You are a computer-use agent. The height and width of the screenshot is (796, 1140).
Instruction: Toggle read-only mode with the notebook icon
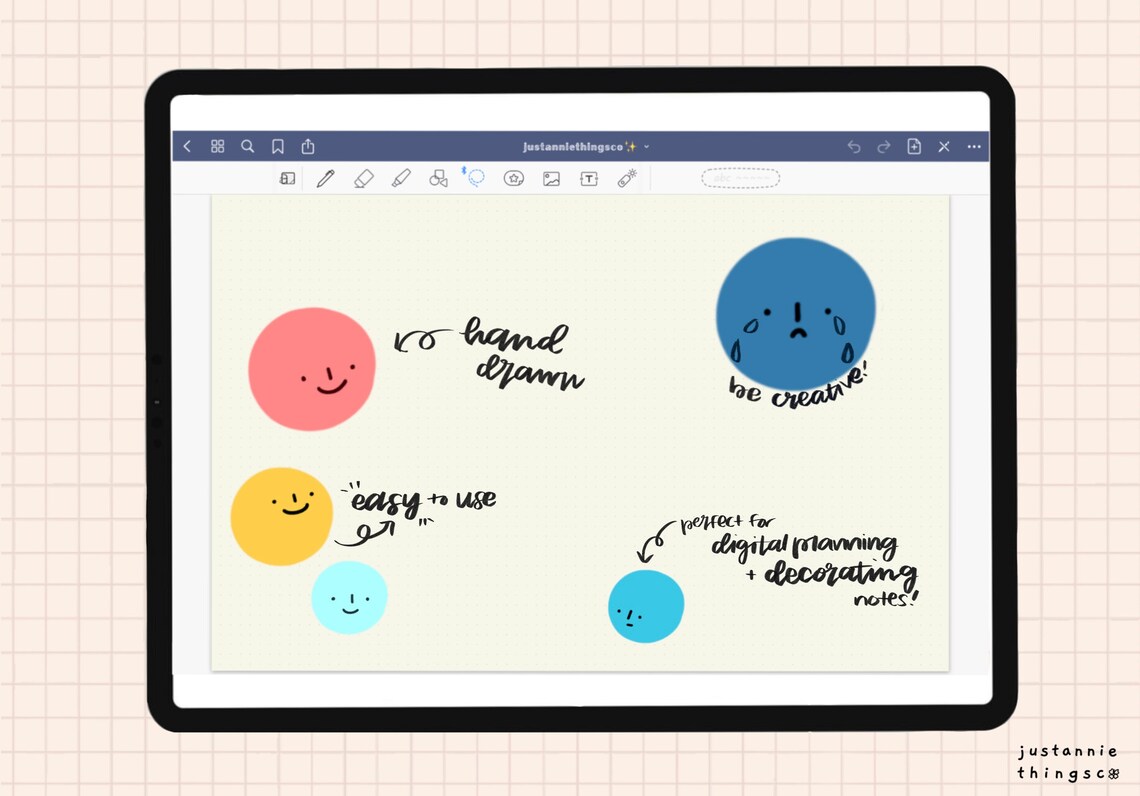pyautogui.click(x=287, y=177)
